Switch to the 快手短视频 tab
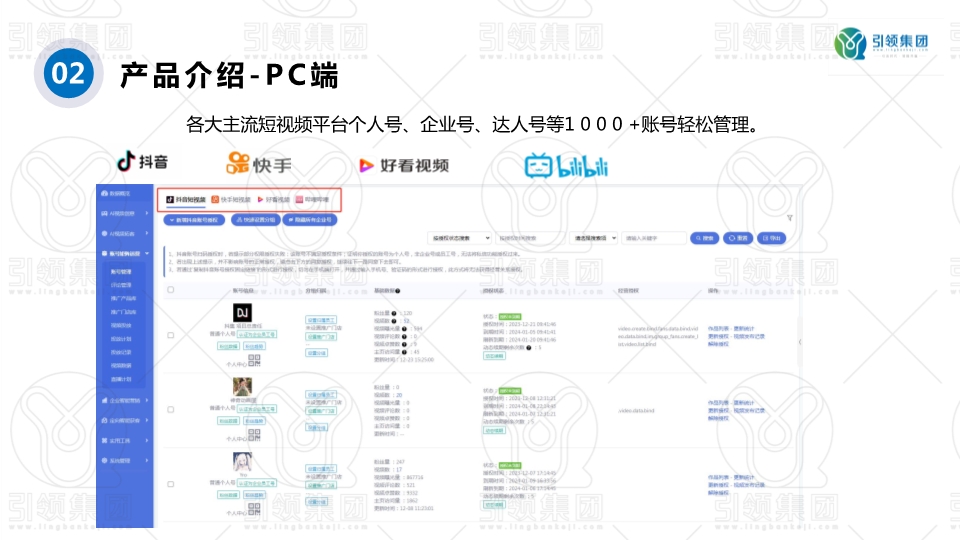The image size is (960, 540). pos(231,200)
